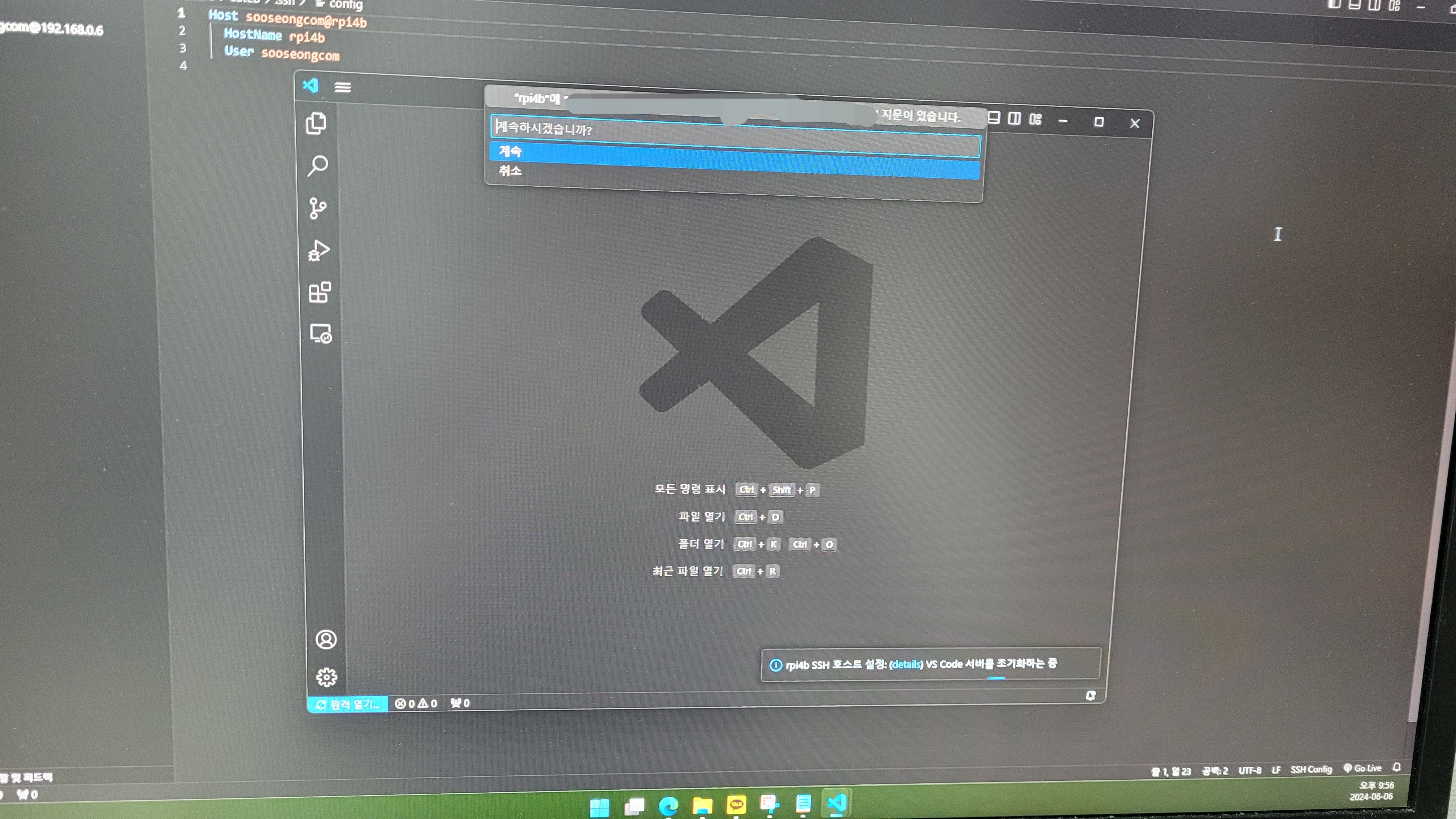The image size is (1456, 819).
Task: Open the Explorer view in front window
Action: (x=315, y=123)
